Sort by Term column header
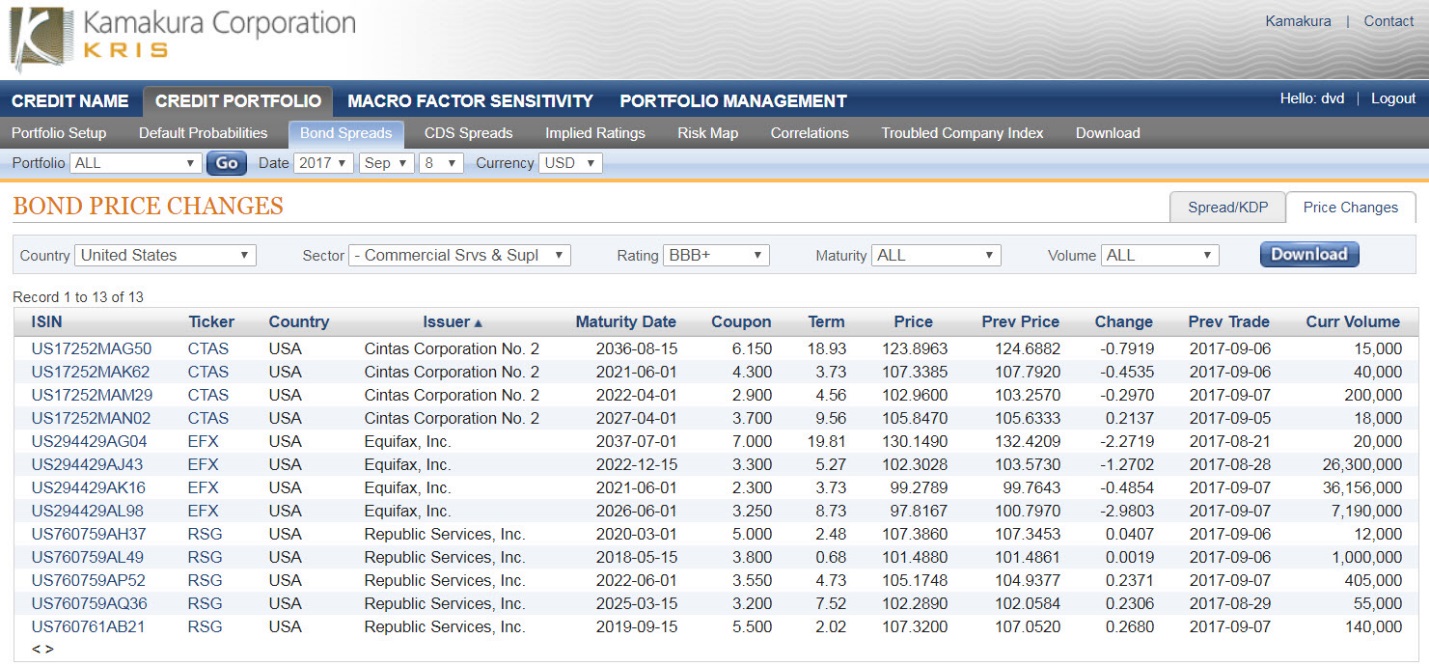 pos(826,322)
